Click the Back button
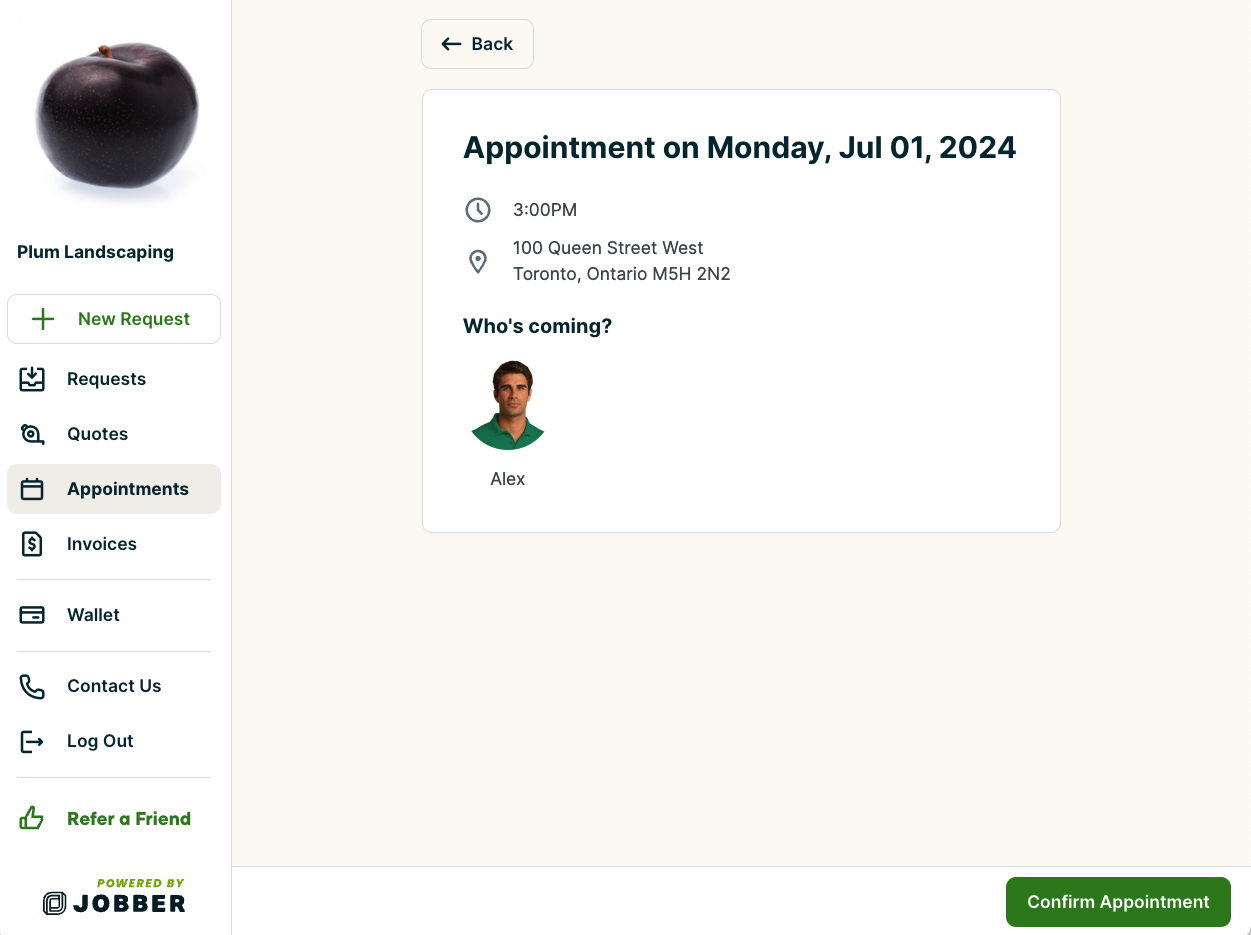 tap(477, 44)
